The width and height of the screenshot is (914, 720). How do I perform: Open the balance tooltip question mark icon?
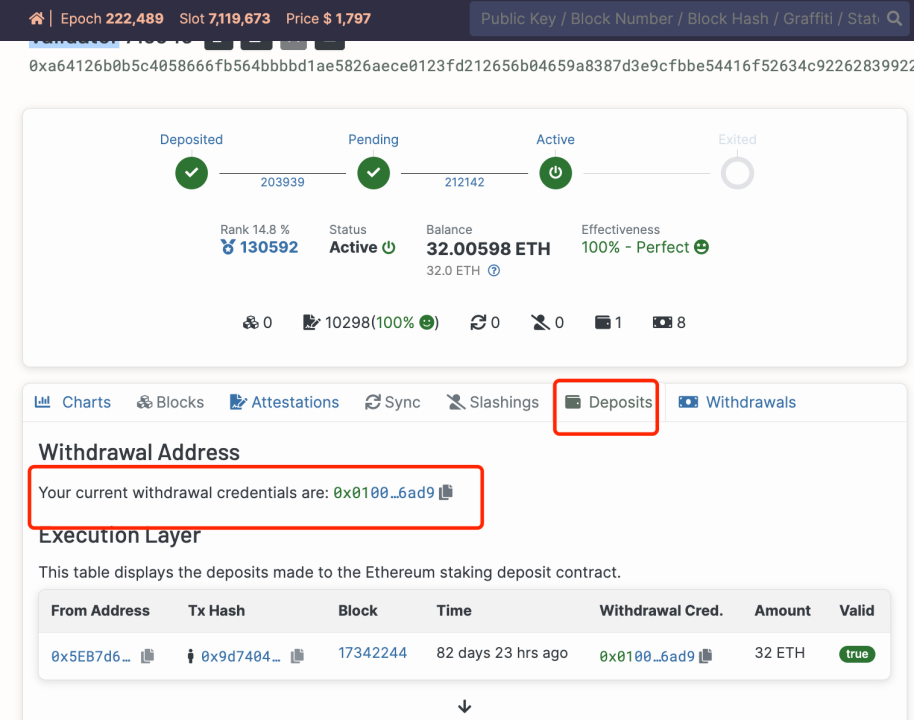pyautogui.click(x=492, y=270)
